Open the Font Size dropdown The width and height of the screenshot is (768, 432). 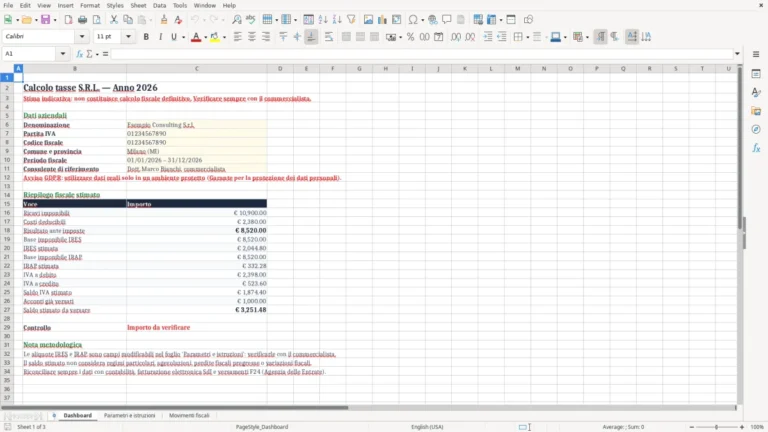(128, 37)
